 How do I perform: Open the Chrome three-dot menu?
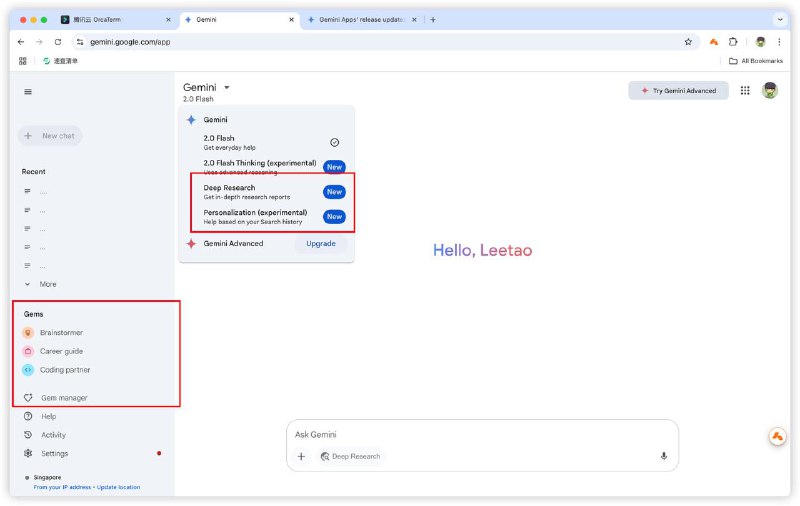pos(779,42)
